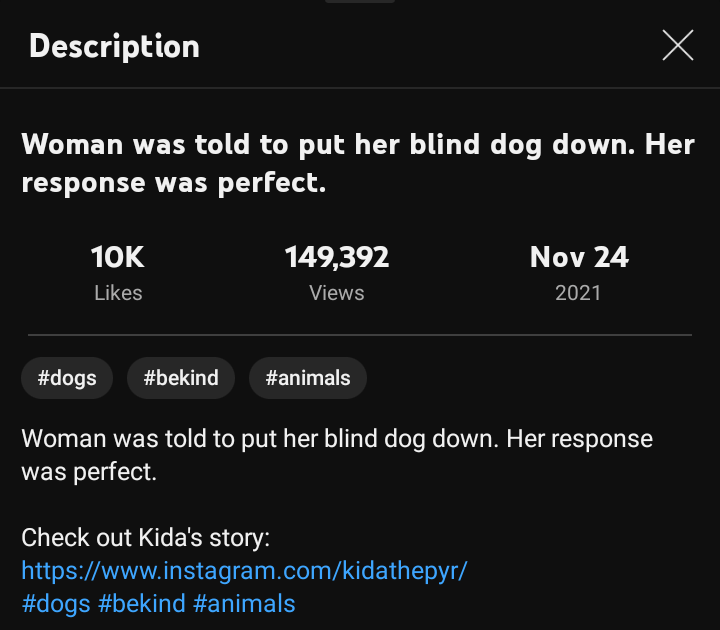The height and width of the screenshot is (630, 720).
Task: Select the #bekind hashtag chip
Action: coord(181,378)
